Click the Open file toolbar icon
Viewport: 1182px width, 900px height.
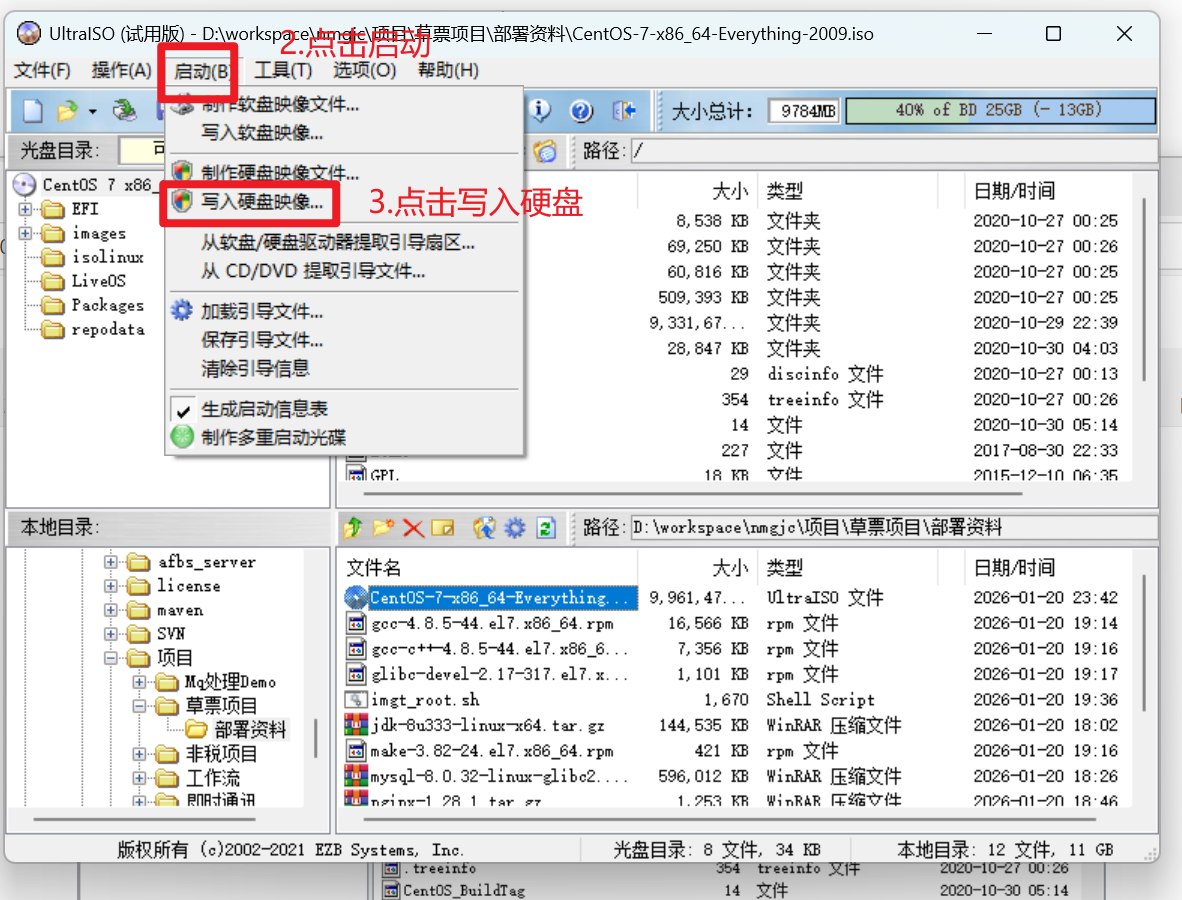(x=67, y=111)
